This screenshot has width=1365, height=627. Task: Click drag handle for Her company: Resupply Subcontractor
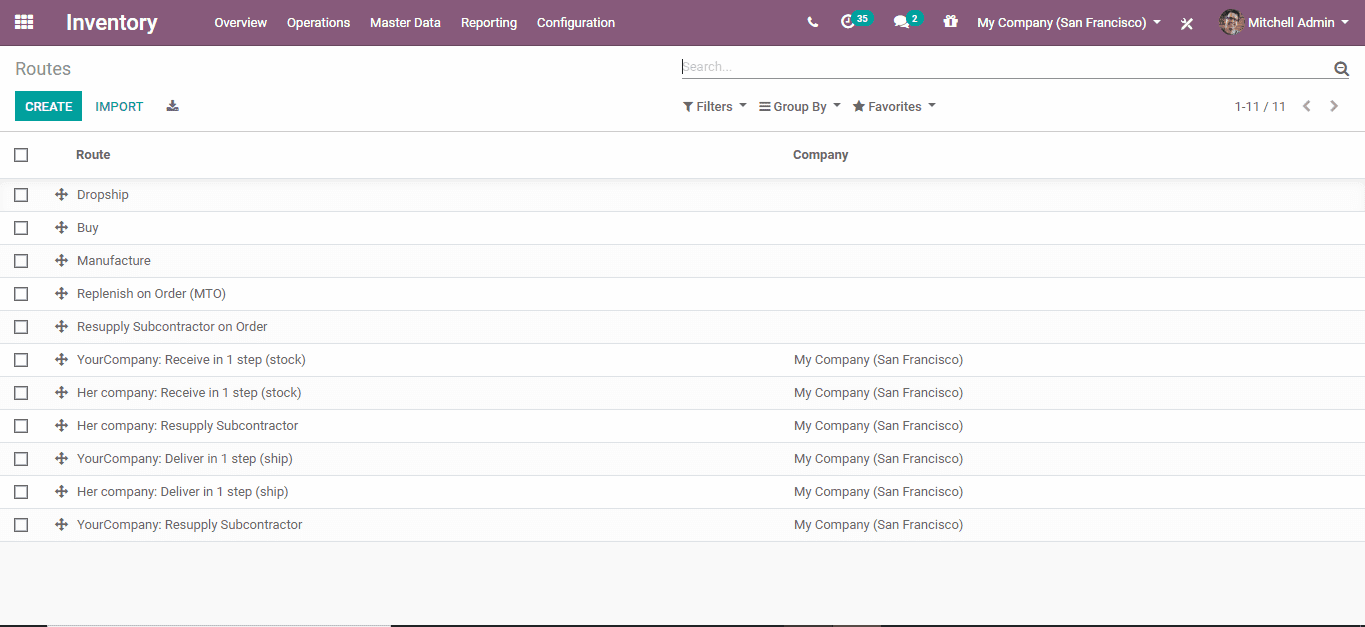(61, 426)
